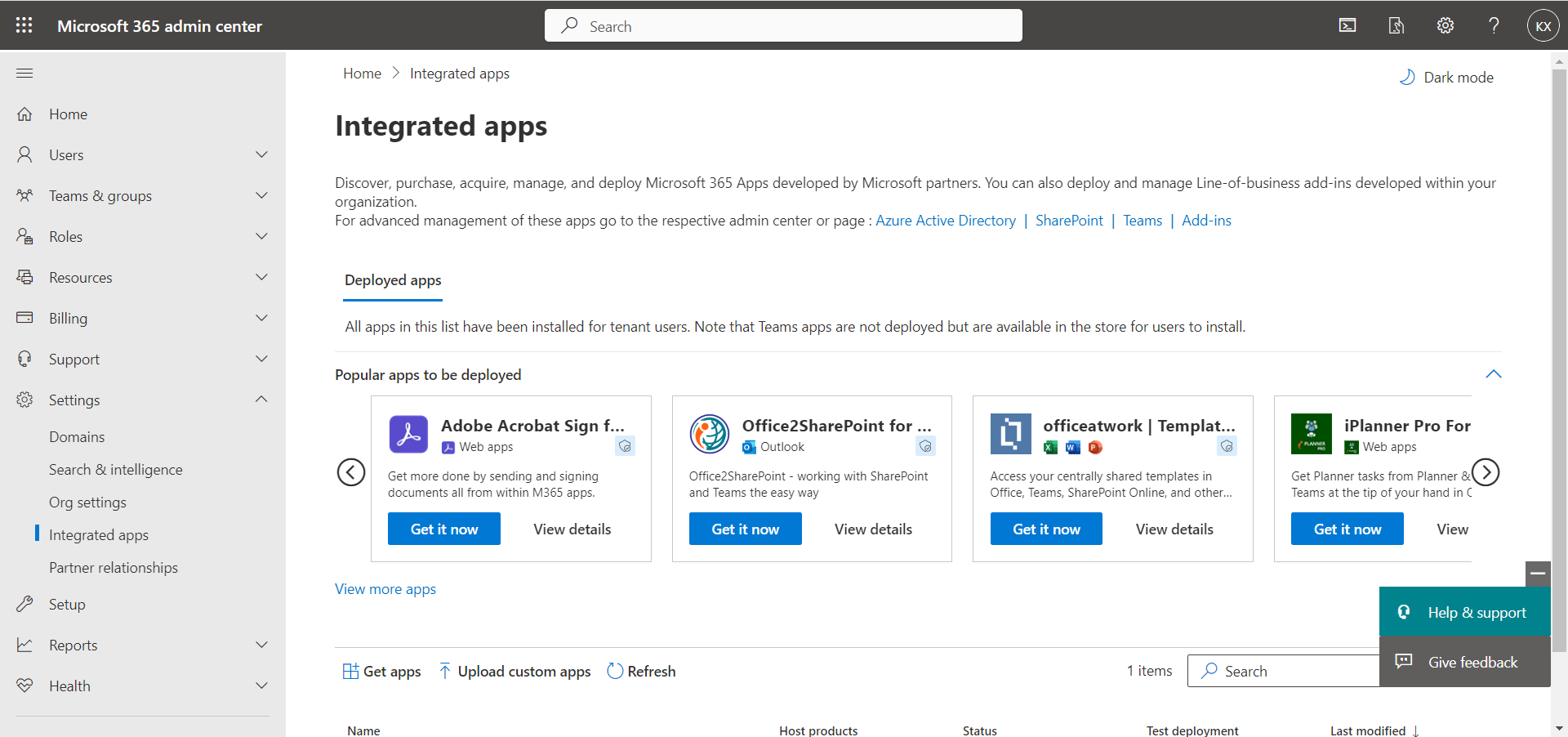Click the Office2SharePoint app logo
This screenshot has width=1568, height=737.
(709, 434)
